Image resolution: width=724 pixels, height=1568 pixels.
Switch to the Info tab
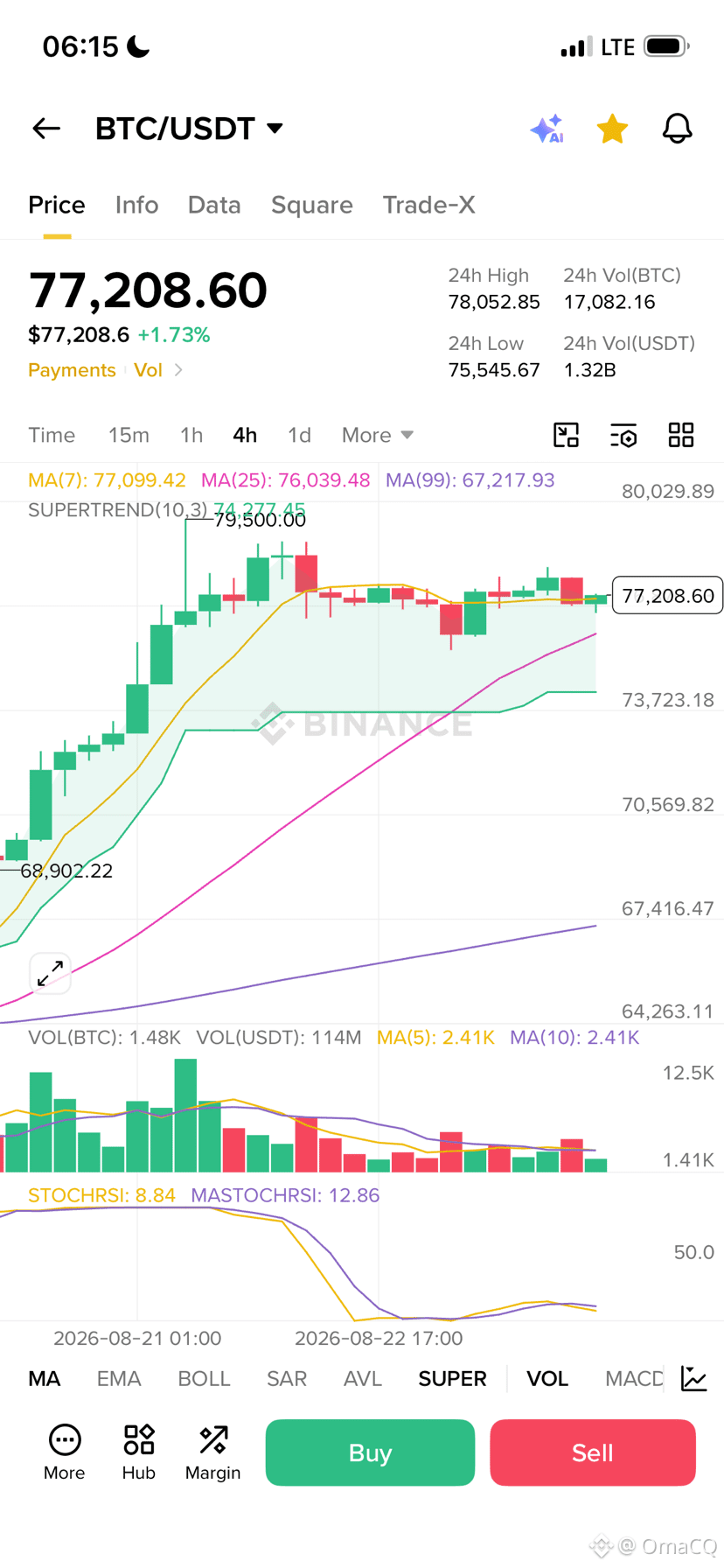136,205
